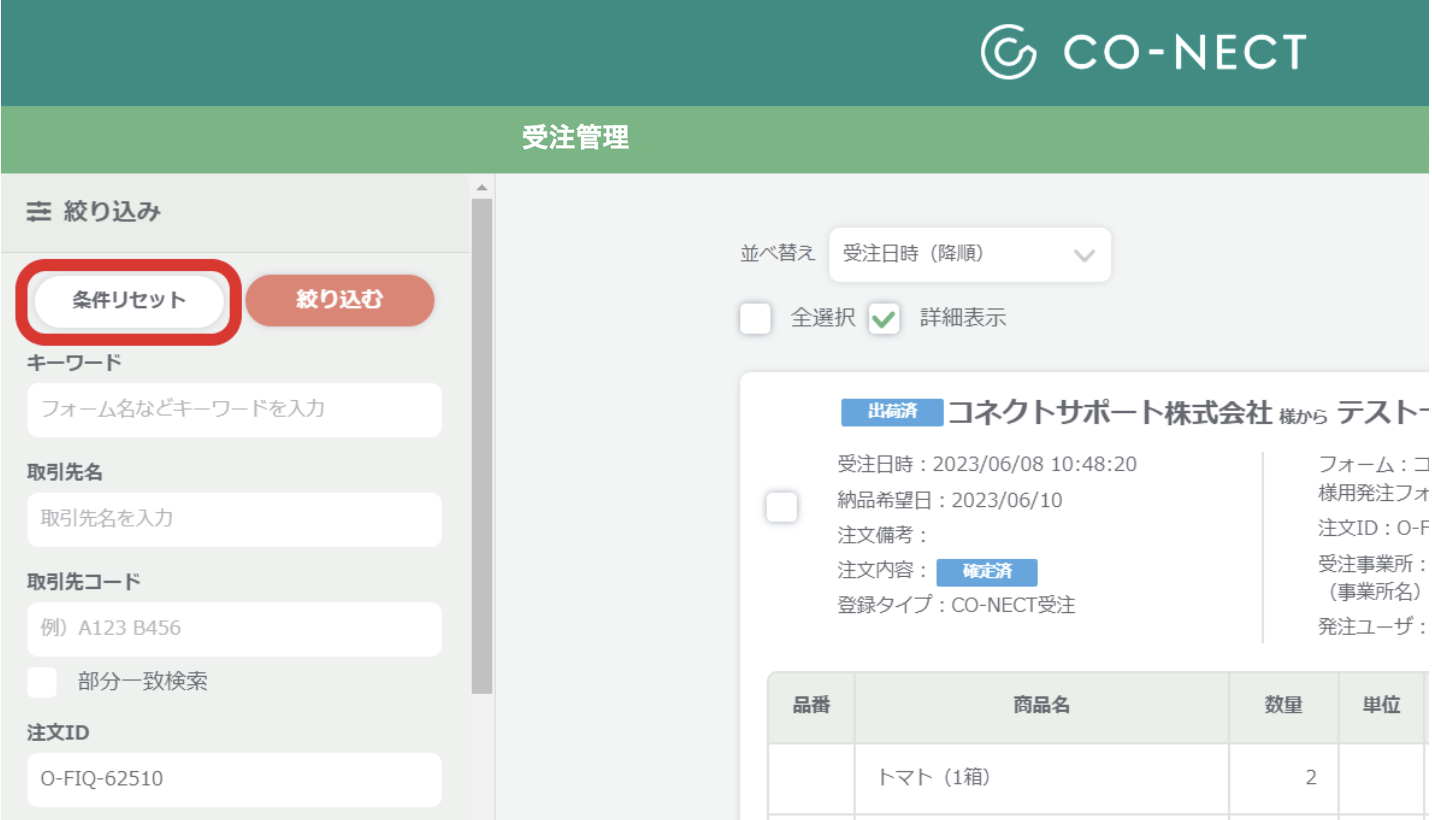
Task: Click the 受注管理 page heading
Action: 576,138
